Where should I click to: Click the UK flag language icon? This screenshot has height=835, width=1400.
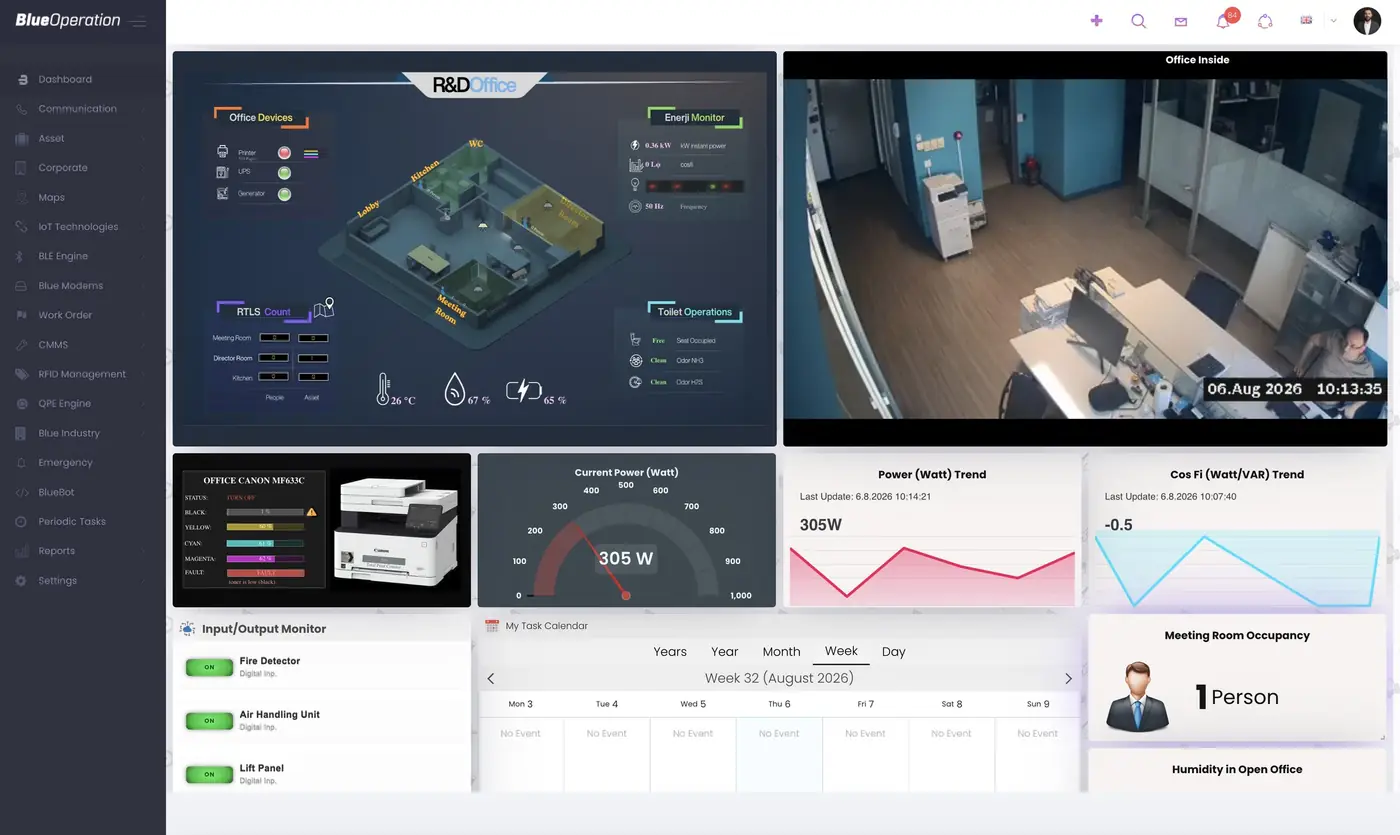coord(1306,20)
